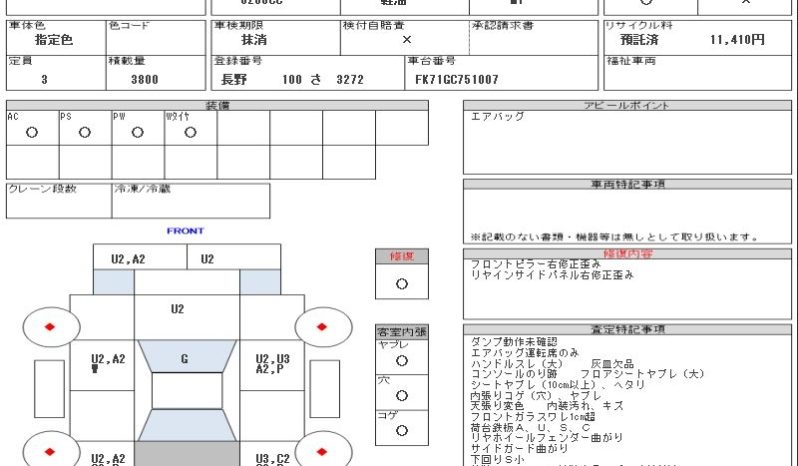Click the 色コード field
The height and width of the screenshot is (466, 798).
tap(155, 38)
